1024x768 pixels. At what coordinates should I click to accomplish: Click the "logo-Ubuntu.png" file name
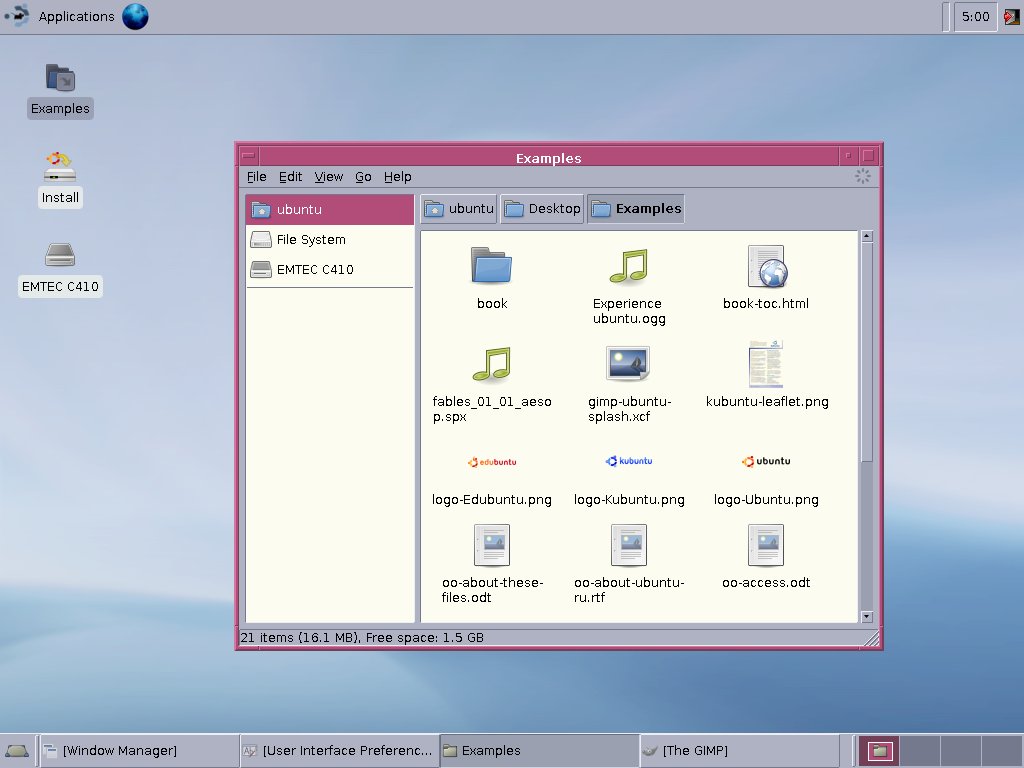coord(766,500)
